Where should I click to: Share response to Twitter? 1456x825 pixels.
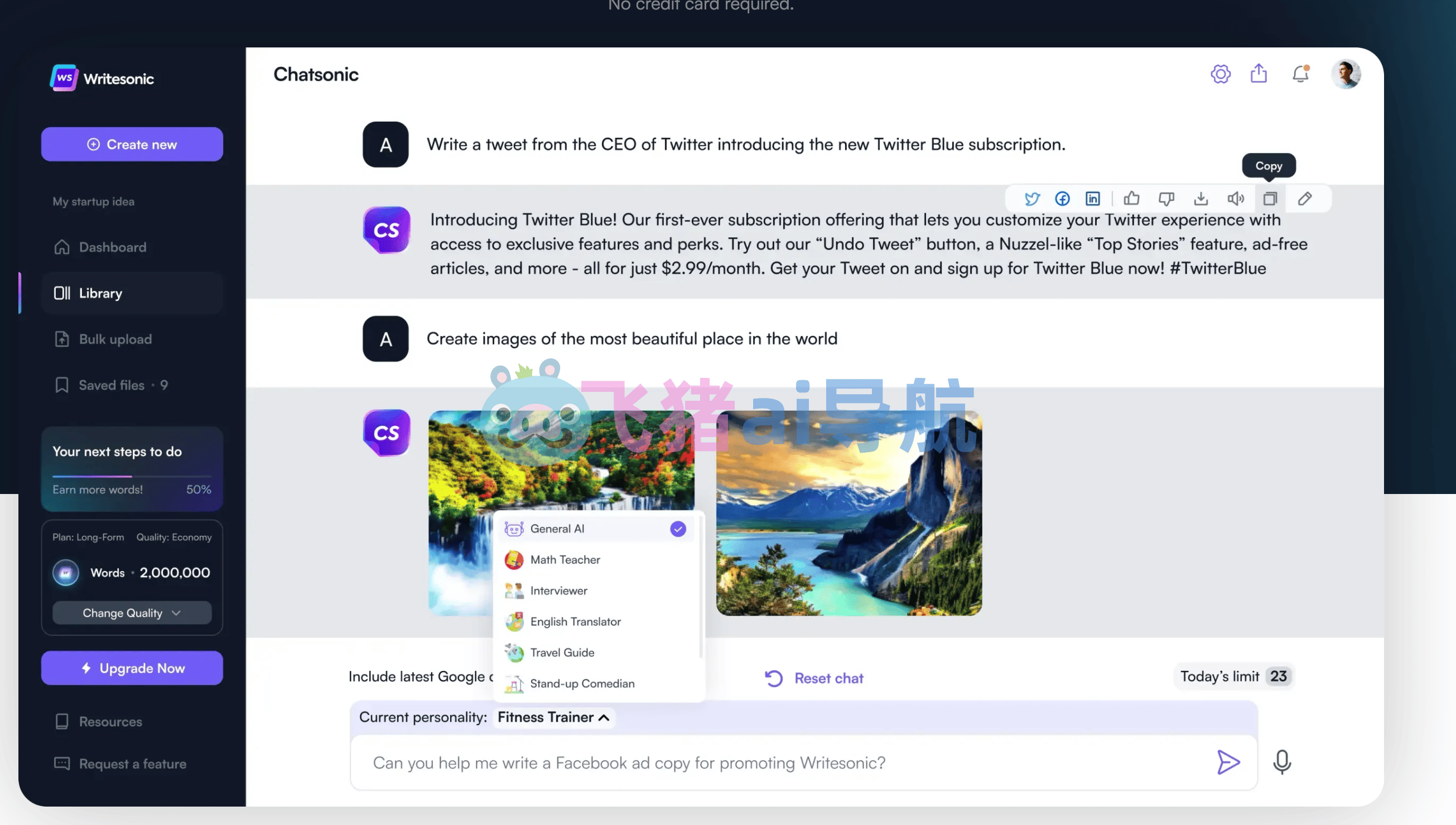[x=1031, y=198]
